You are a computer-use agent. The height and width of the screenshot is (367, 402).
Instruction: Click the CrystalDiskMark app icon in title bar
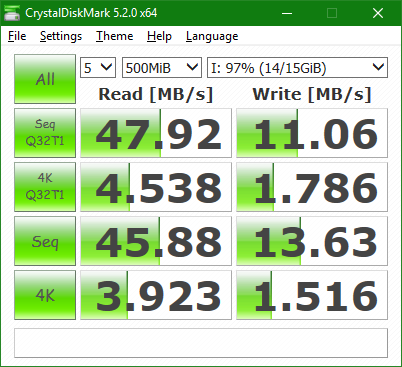(12, 13)
